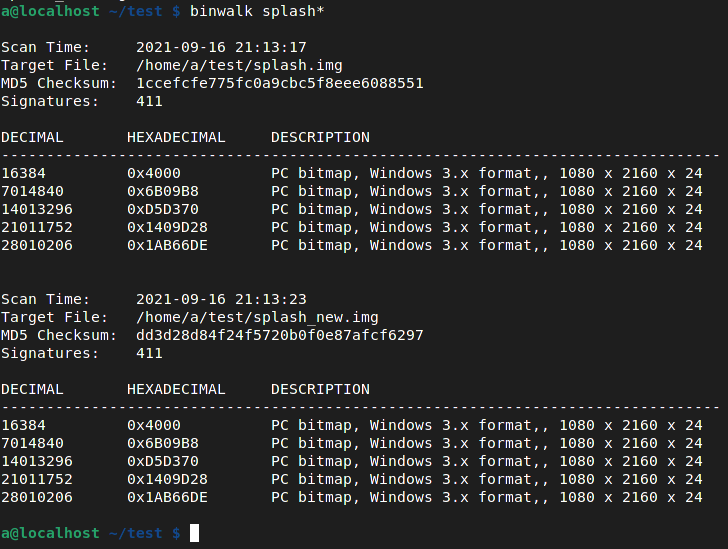This screenshot has width=728, height=549.
Task: Click hex offset 0x1AB66DE in the splash.img results
Action: click(x=167, y=245)
